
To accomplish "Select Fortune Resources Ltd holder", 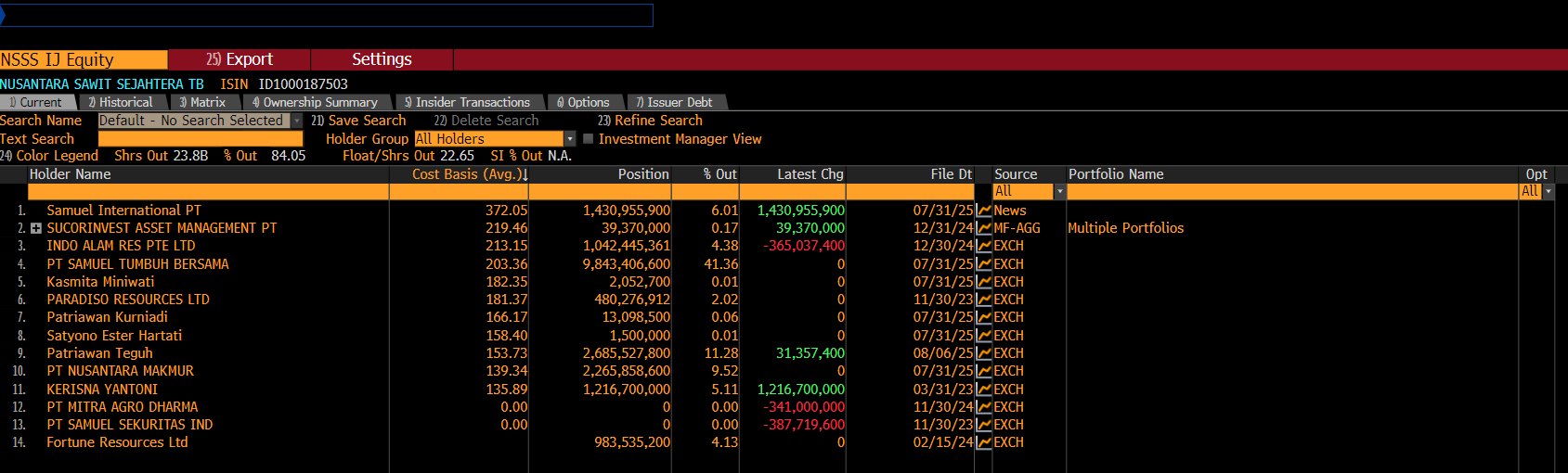I will (117, 442).
